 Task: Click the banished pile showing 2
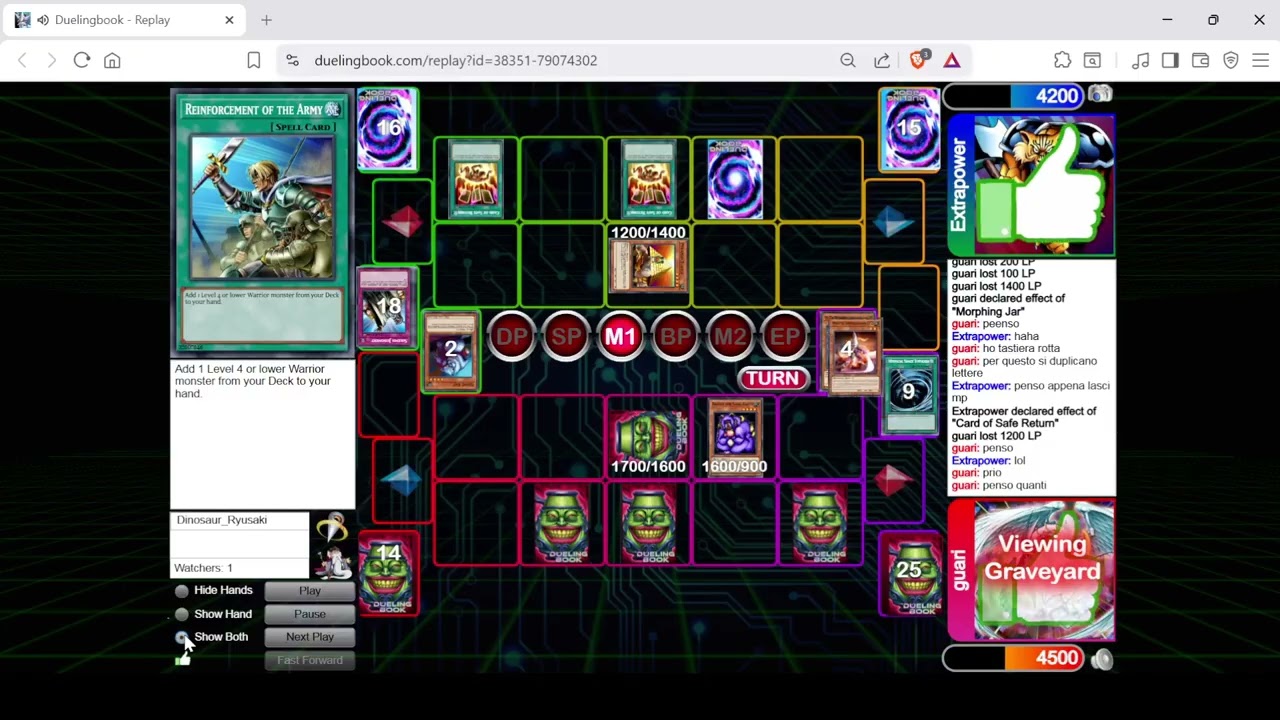[x=451, y=350]
